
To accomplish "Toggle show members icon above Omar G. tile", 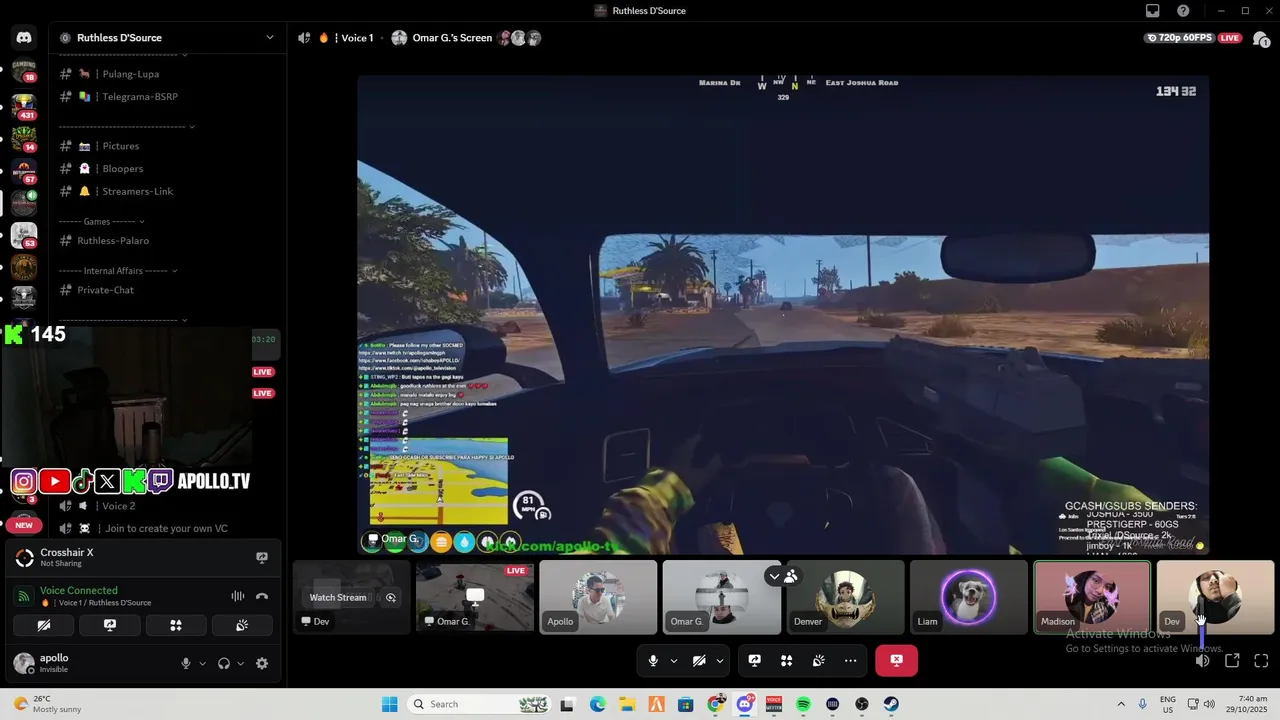I will [791, 576].
